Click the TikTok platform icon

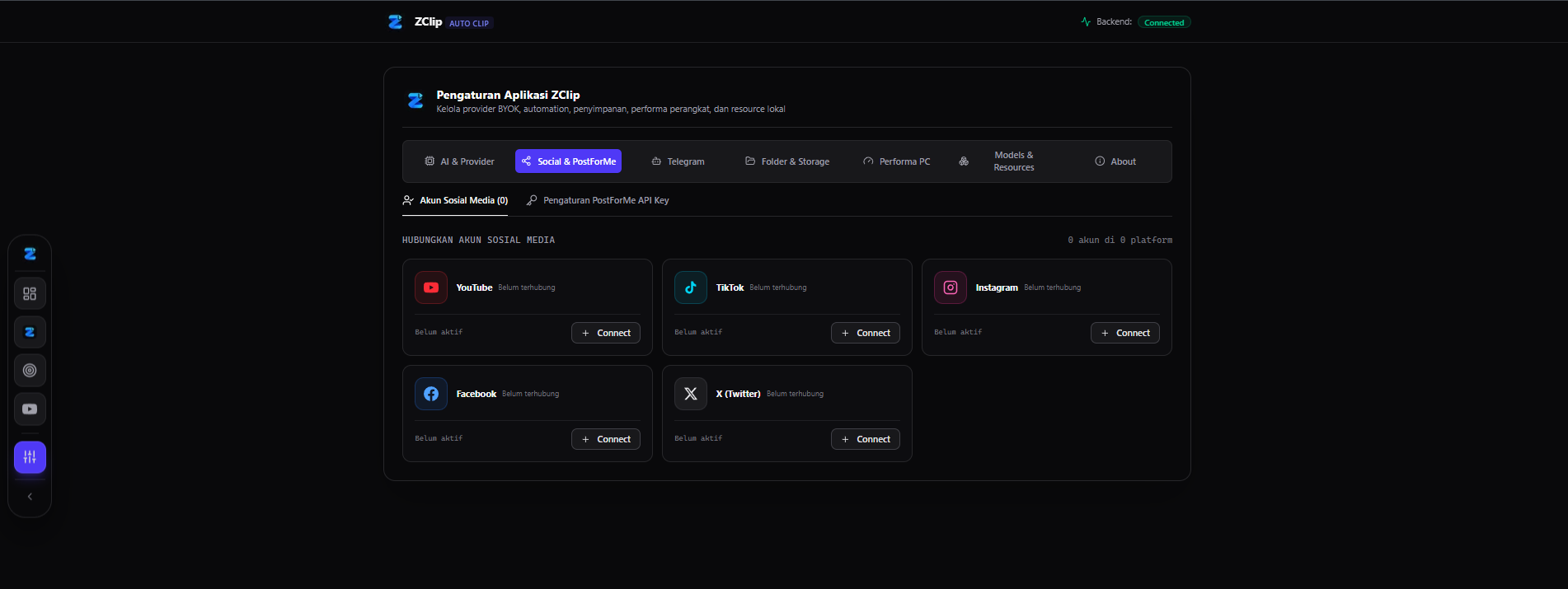pyautogui.click(x=691, y=287)
